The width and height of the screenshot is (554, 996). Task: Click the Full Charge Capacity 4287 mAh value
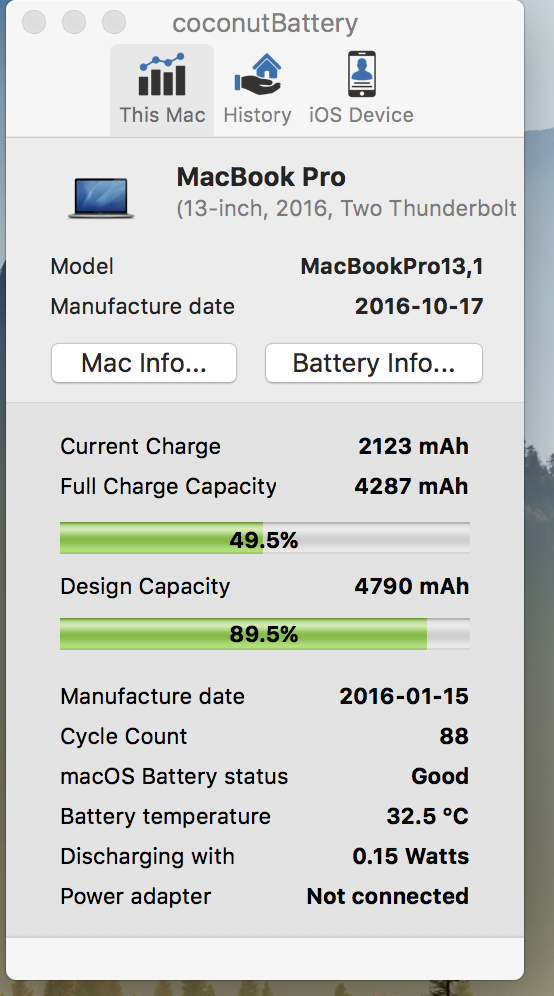point(412,487)
